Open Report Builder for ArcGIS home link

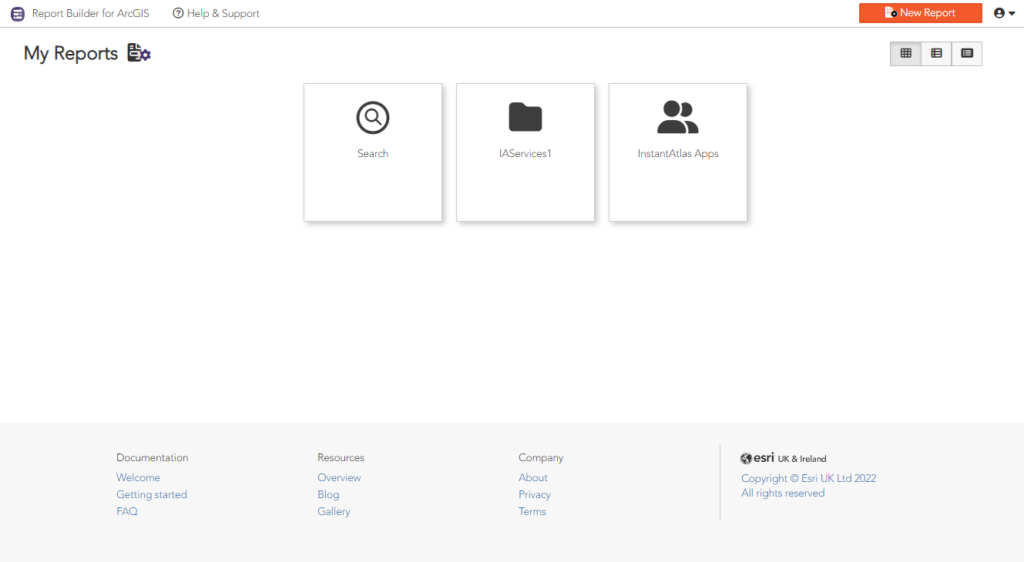click(90, 13)
